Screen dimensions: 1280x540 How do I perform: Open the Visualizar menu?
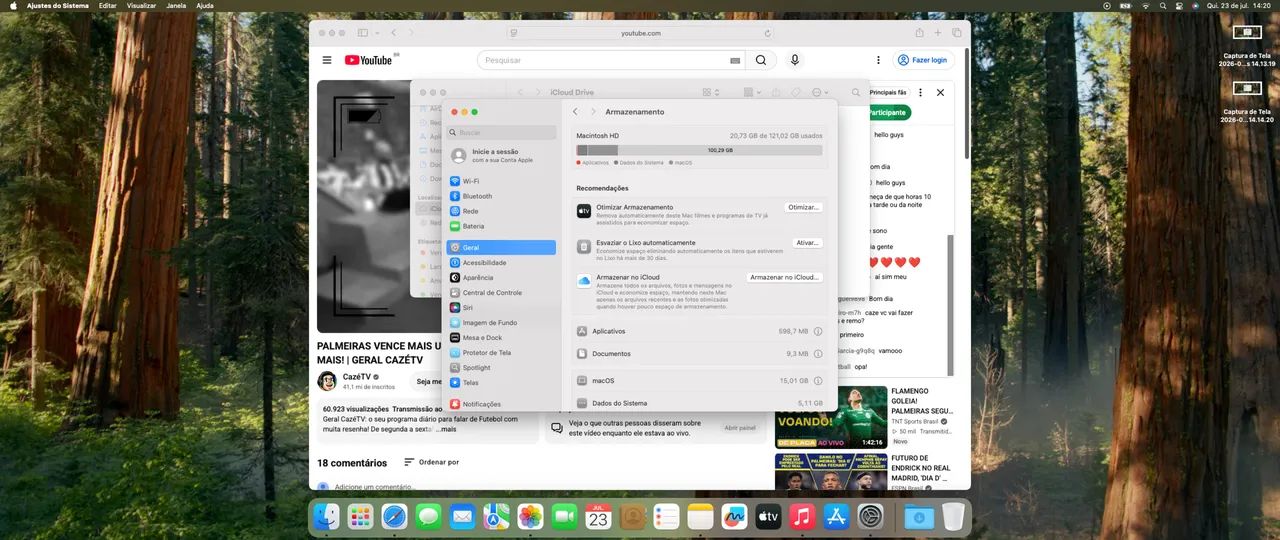[141, 5]
